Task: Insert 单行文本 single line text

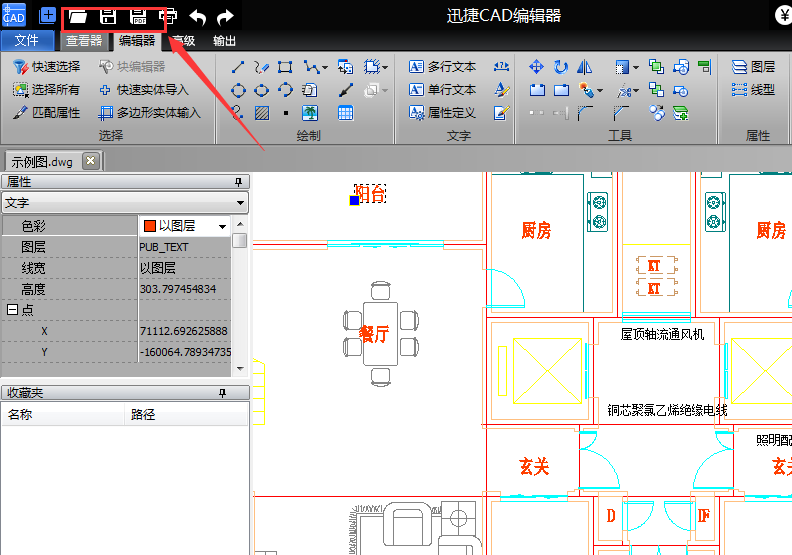Action: pyautogui.click(x=442, y=90)
